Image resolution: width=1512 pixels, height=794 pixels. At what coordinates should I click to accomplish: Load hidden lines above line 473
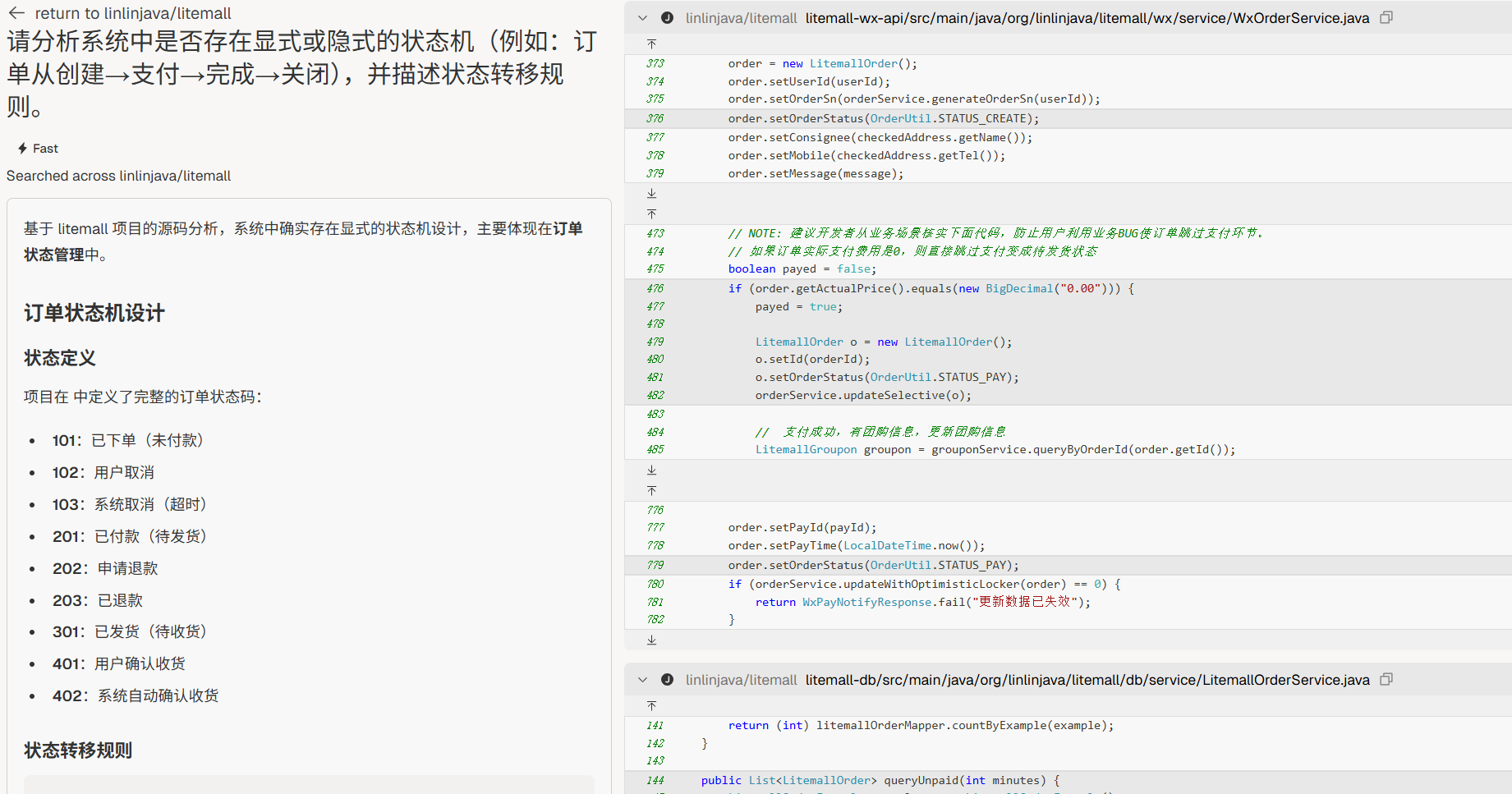[651, 213]
